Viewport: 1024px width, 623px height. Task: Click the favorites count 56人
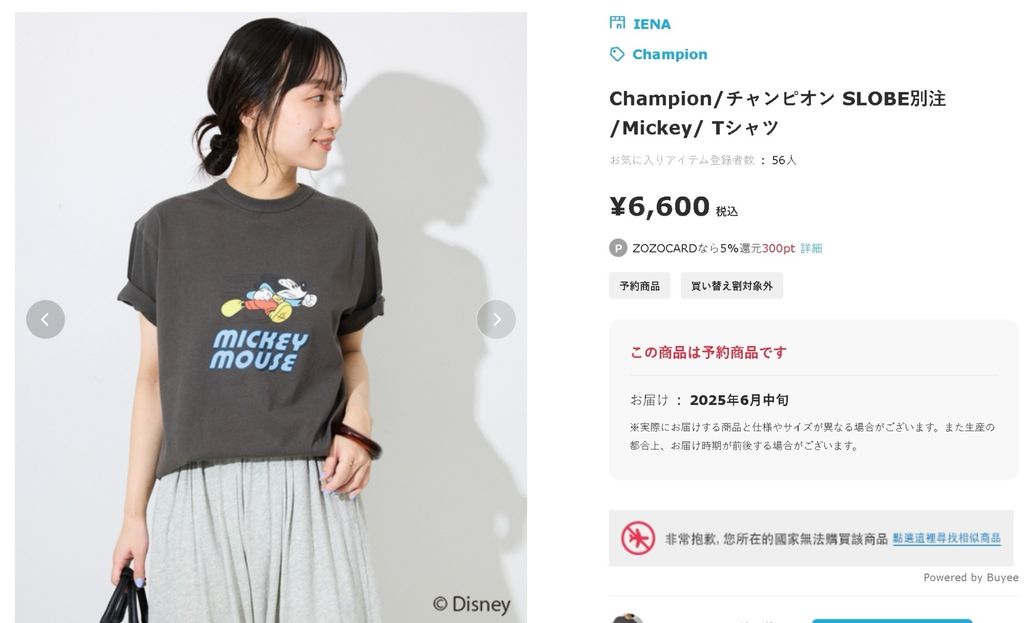pyautogui.click(x=784, y=160)
